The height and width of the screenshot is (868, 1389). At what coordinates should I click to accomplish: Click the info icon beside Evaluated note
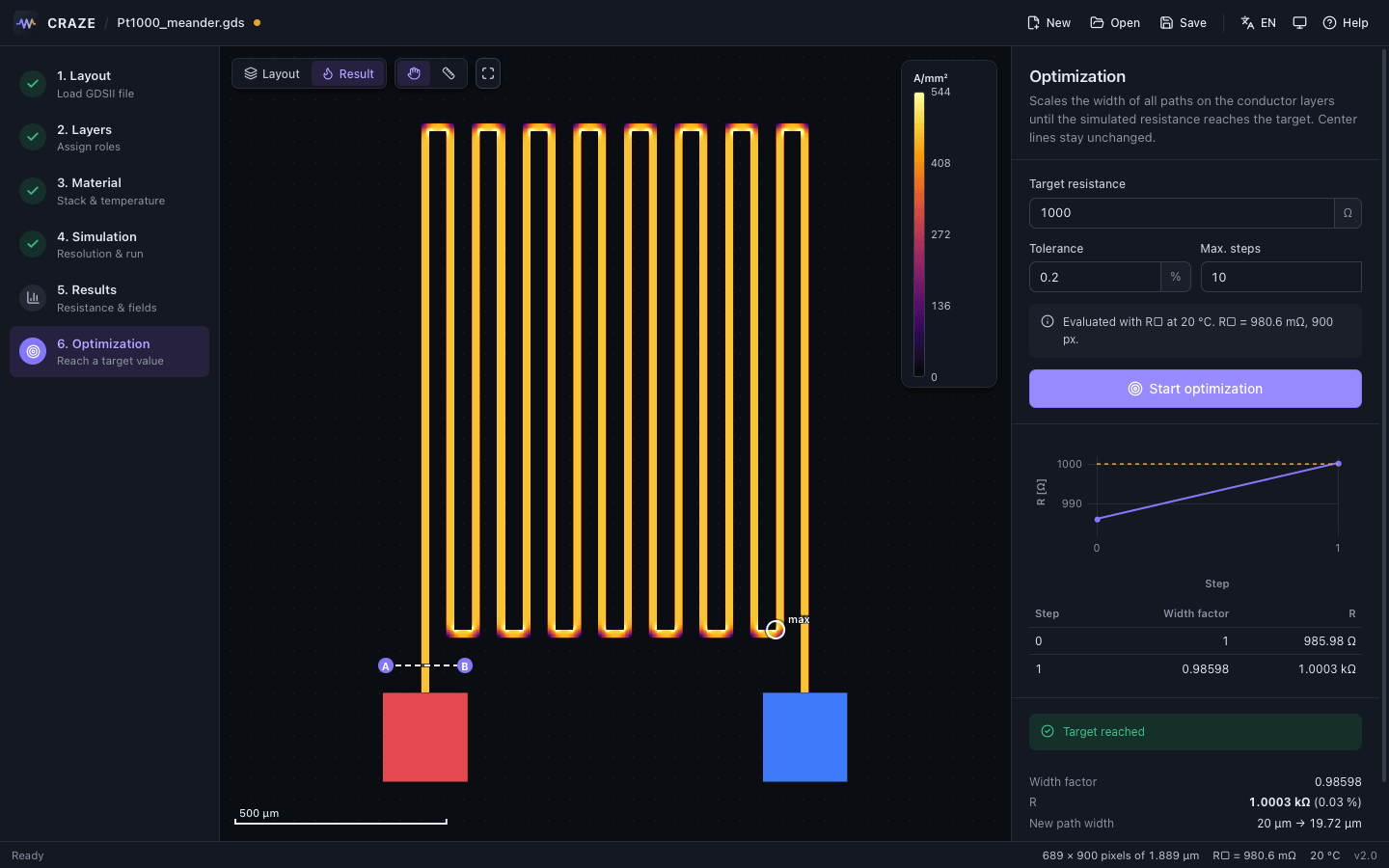(x=1048, y=322)
